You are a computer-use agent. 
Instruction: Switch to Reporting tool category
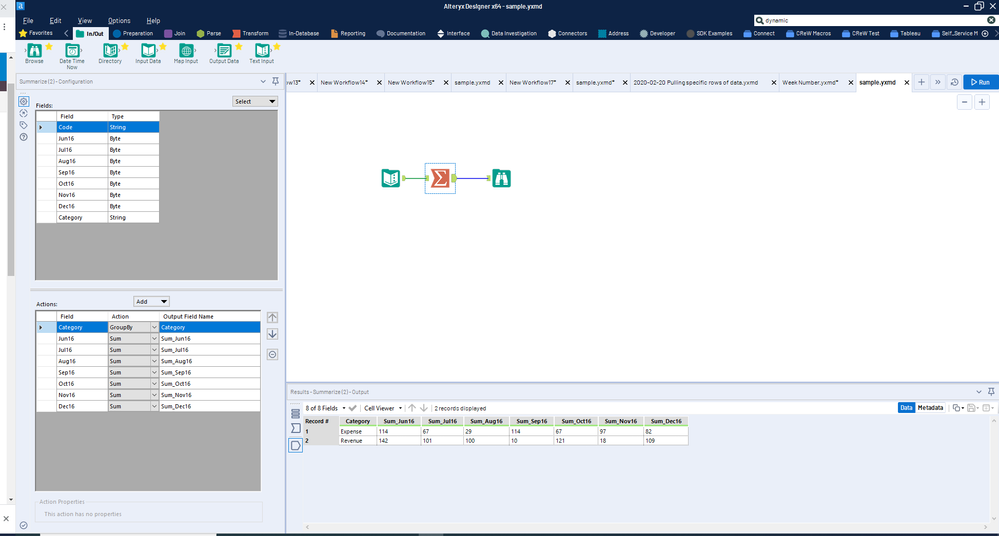pyautogui.click(x=348, y=33)
